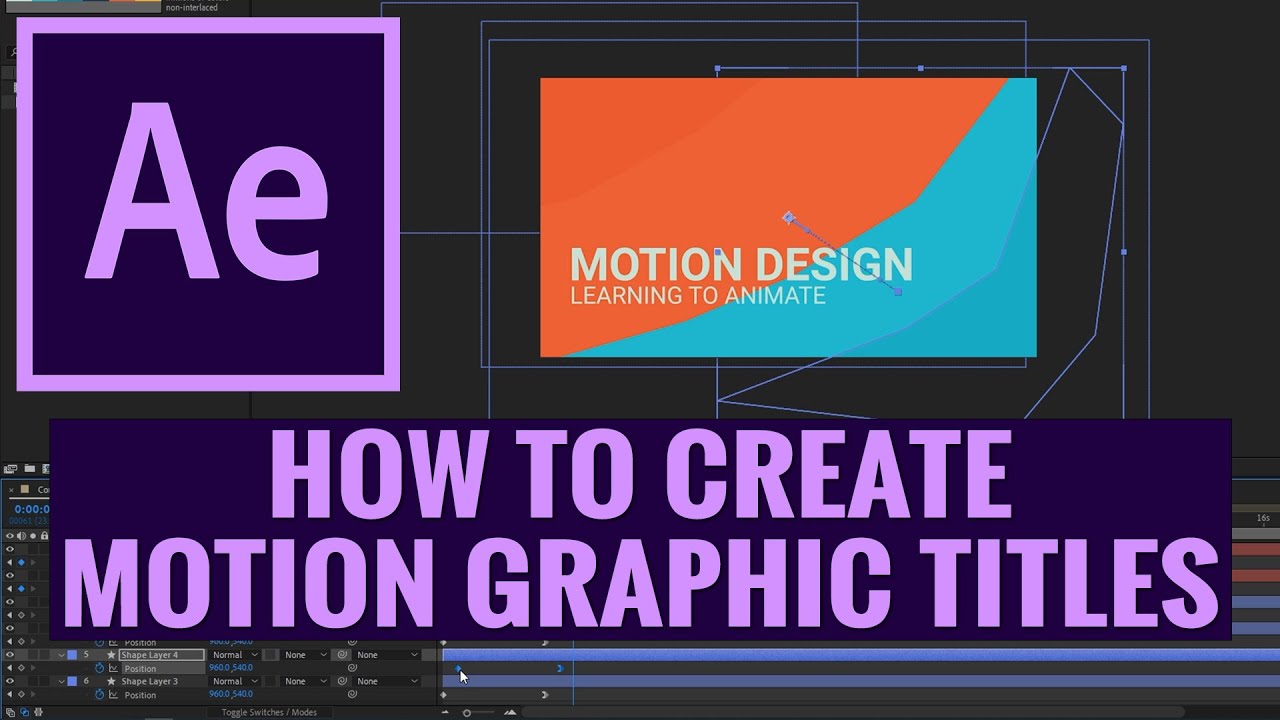The width and height of the screenshot is (1280, 720).
Task: Click the timeline zoom out small mountain icon
Action: pos(445,712)
